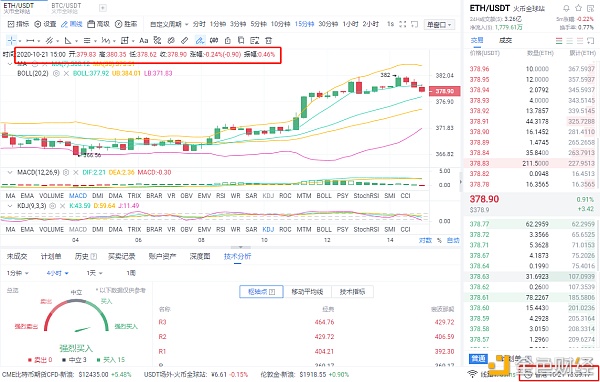
Task: Select the triangle angle drawing tool
Action: click(x=68, y=40)
